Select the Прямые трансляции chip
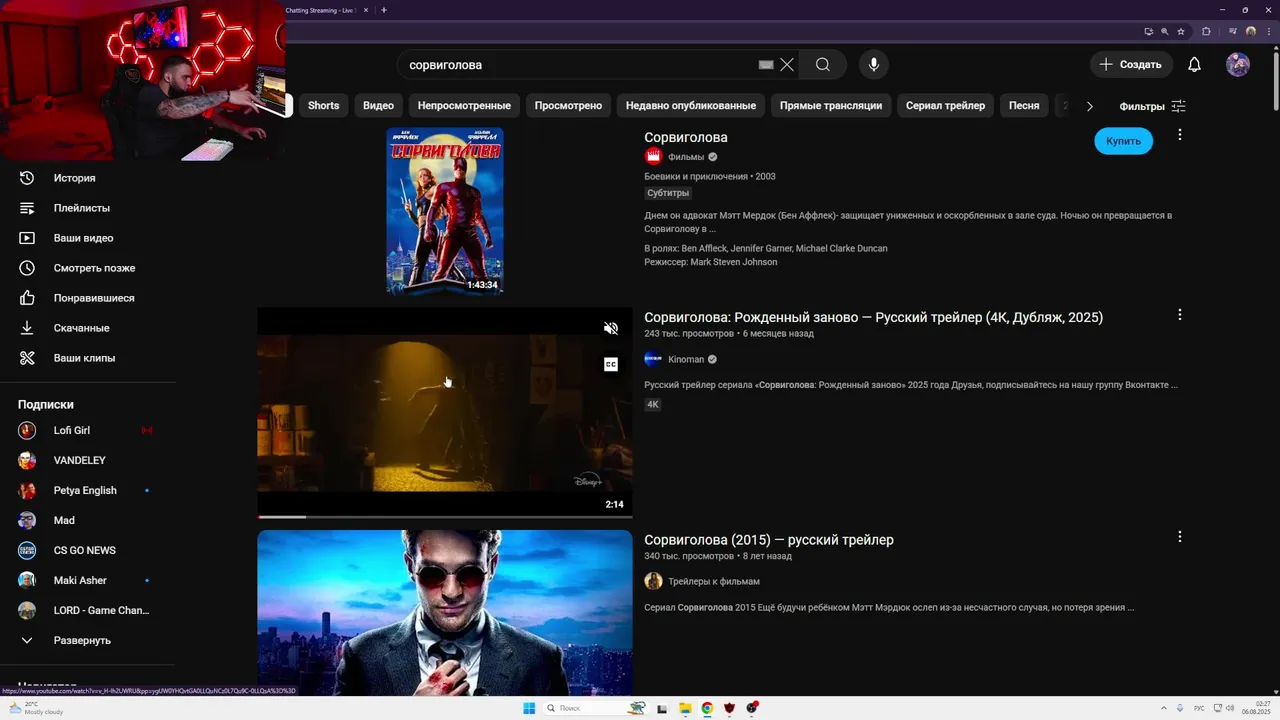1280x720 pixels. coord(831,106)
